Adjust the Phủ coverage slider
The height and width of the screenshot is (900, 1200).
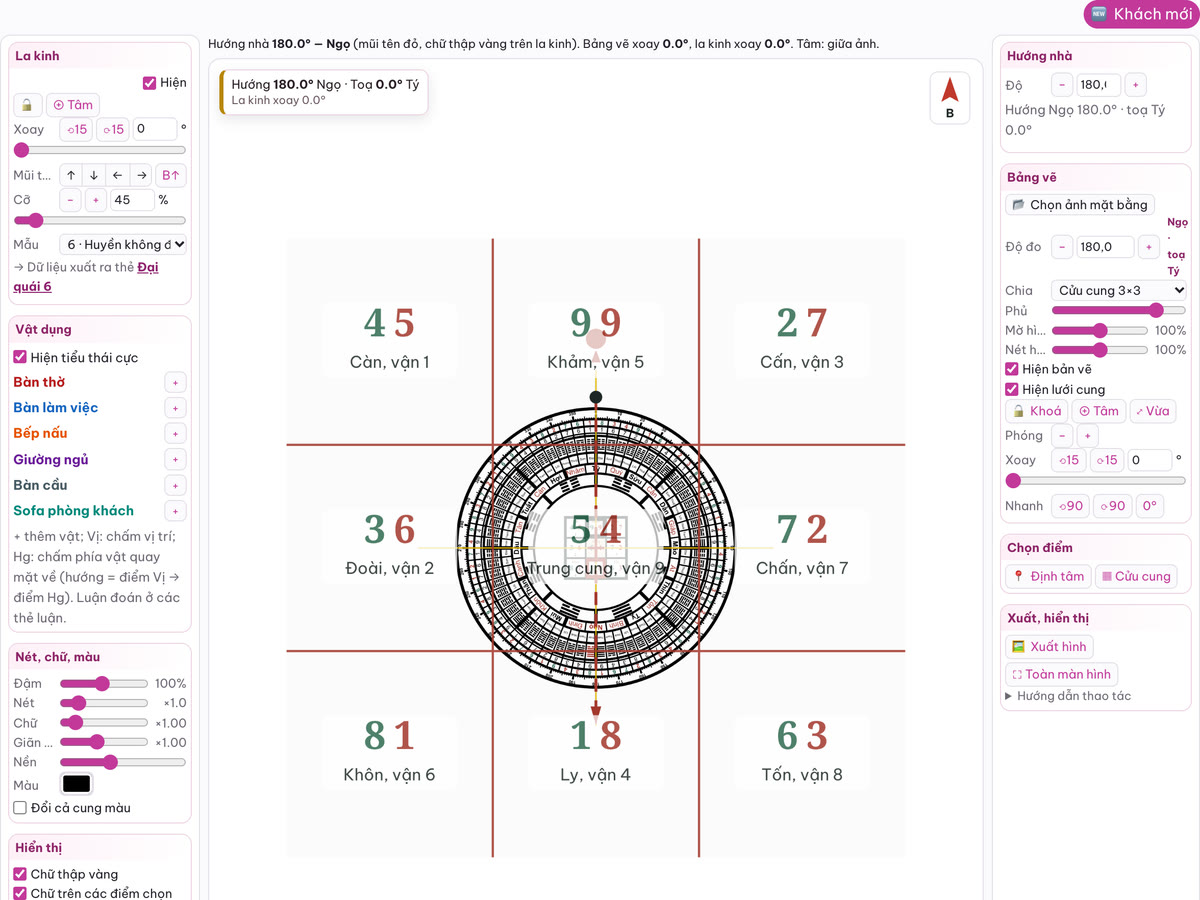coord(1119,311)
